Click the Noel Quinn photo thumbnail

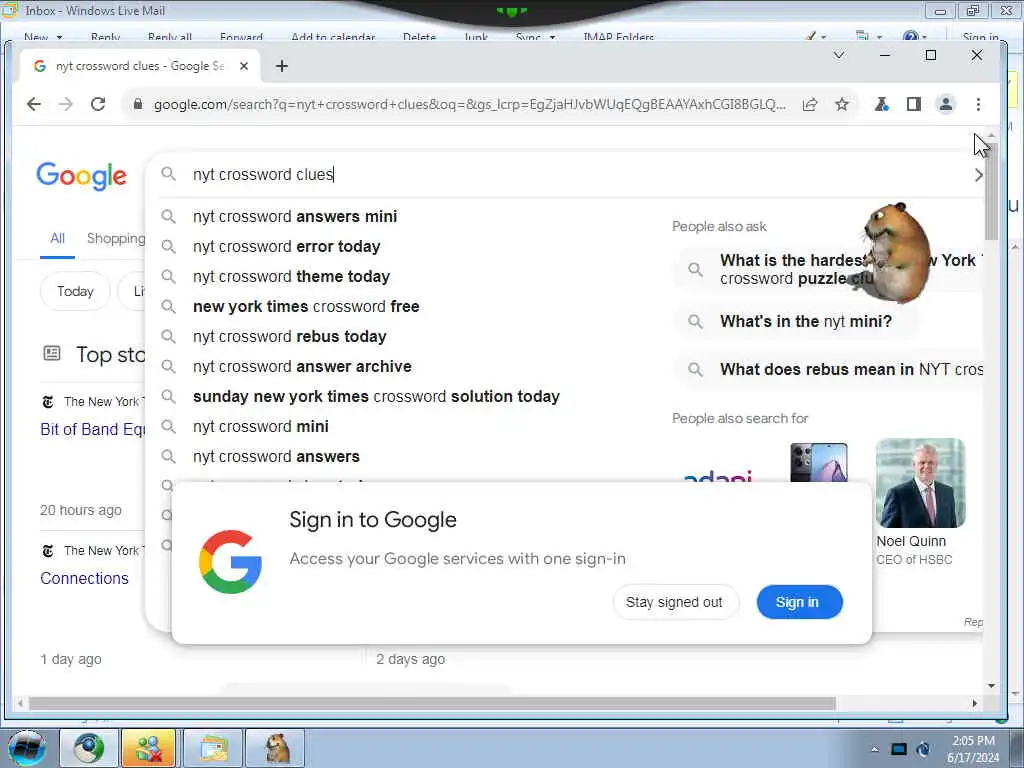click(x=920, y=483)
